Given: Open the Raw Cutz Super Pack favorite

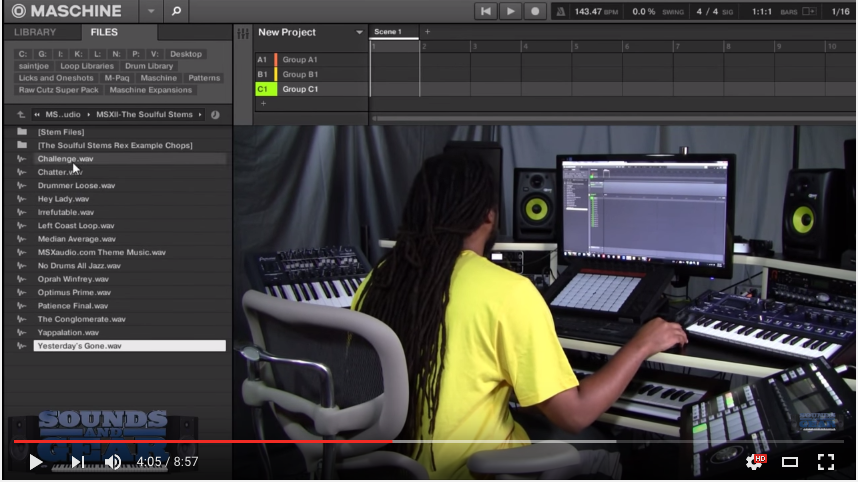Looking at the screenshot, I should pos(59,90).
